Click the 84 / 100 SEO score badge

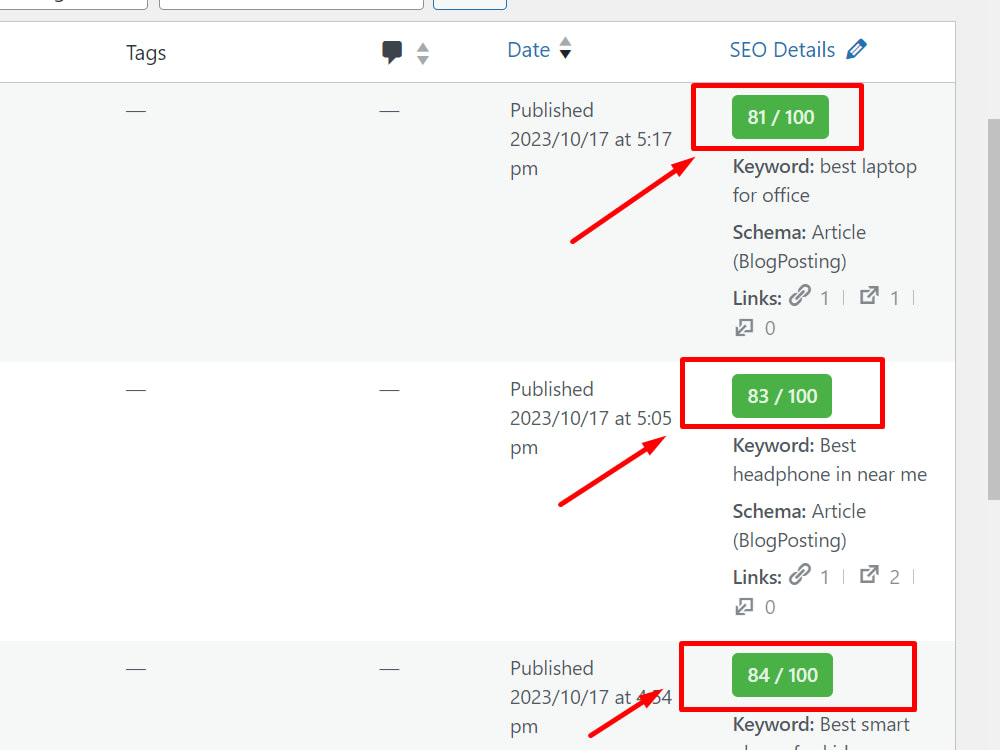783,675
